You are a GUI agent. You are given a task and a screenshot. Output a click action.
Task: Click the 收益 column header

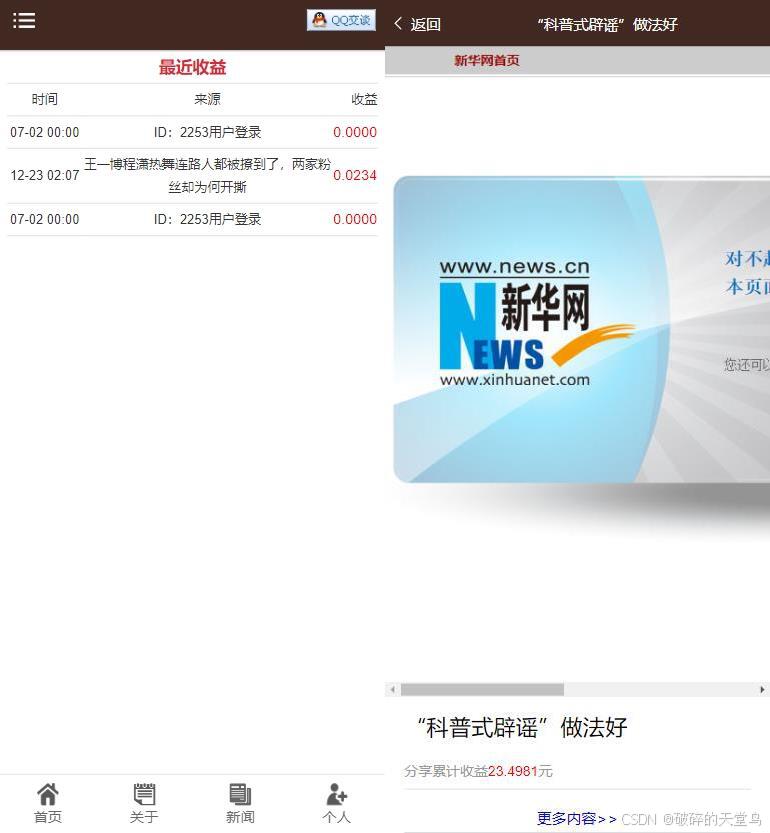pos(364,99)
